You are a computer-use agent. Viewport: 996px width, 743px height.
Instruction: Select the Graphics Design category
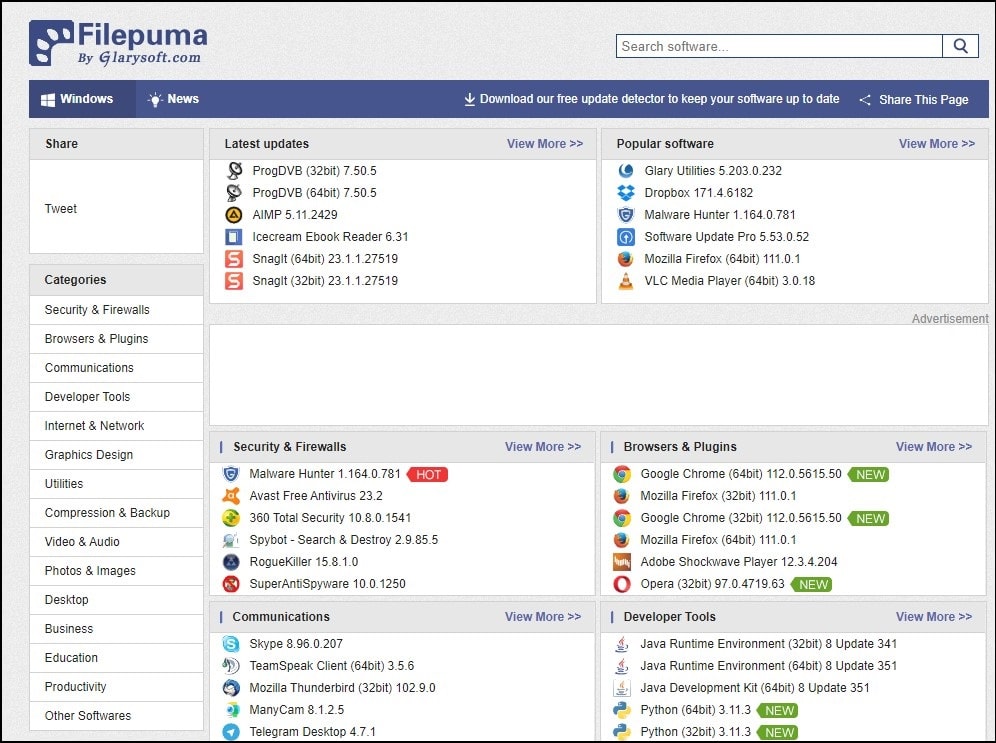pos(116,455)
